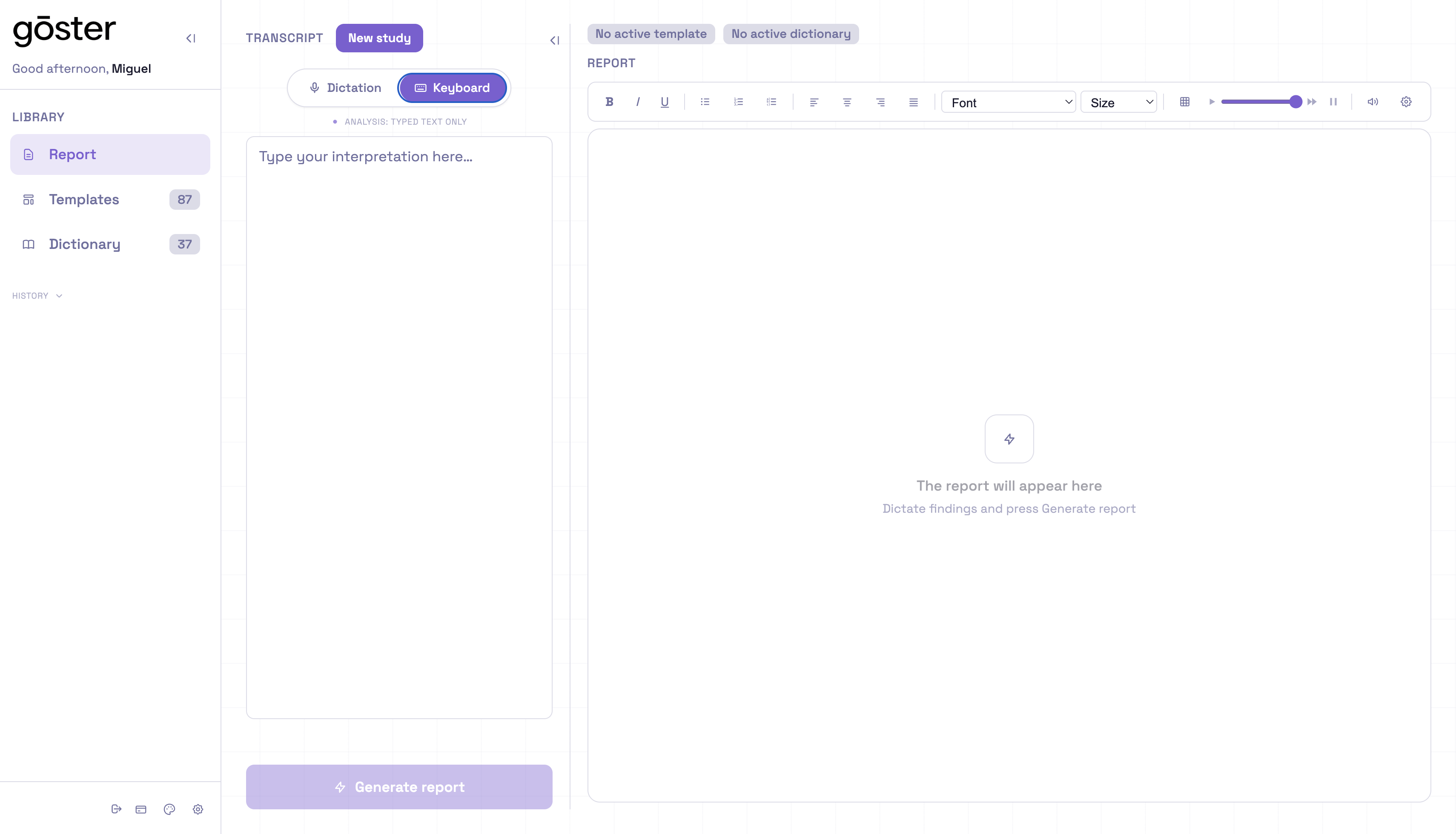1456x834 pixels.
Task: Open the Report library item
Action: tap(110, 154)
